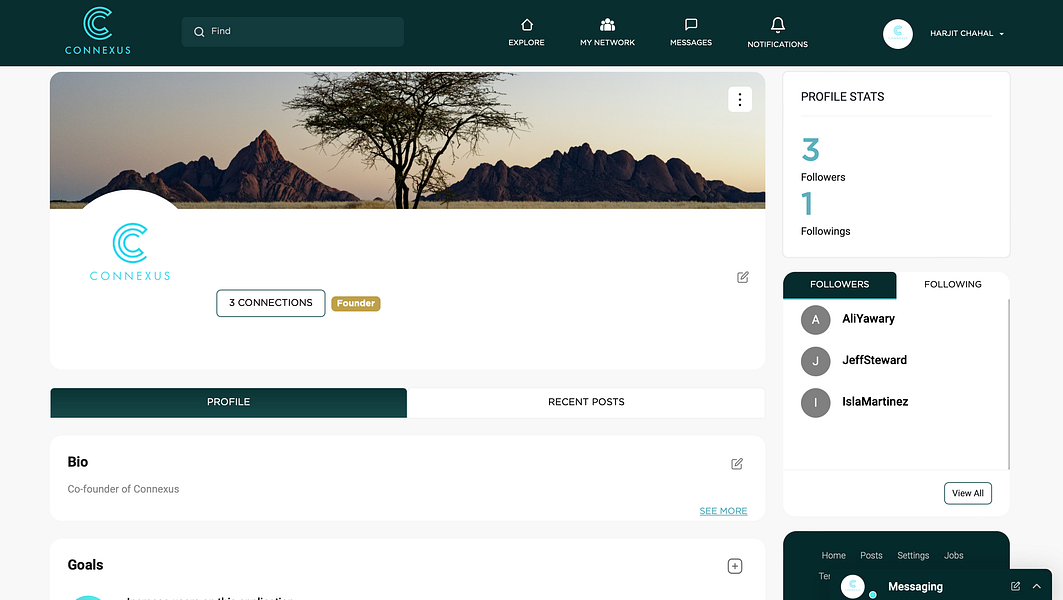Image resolution: width=1063 pixels, height=600 pixels.
Task: Open AliYawary follower name
Action: [868, 319]
